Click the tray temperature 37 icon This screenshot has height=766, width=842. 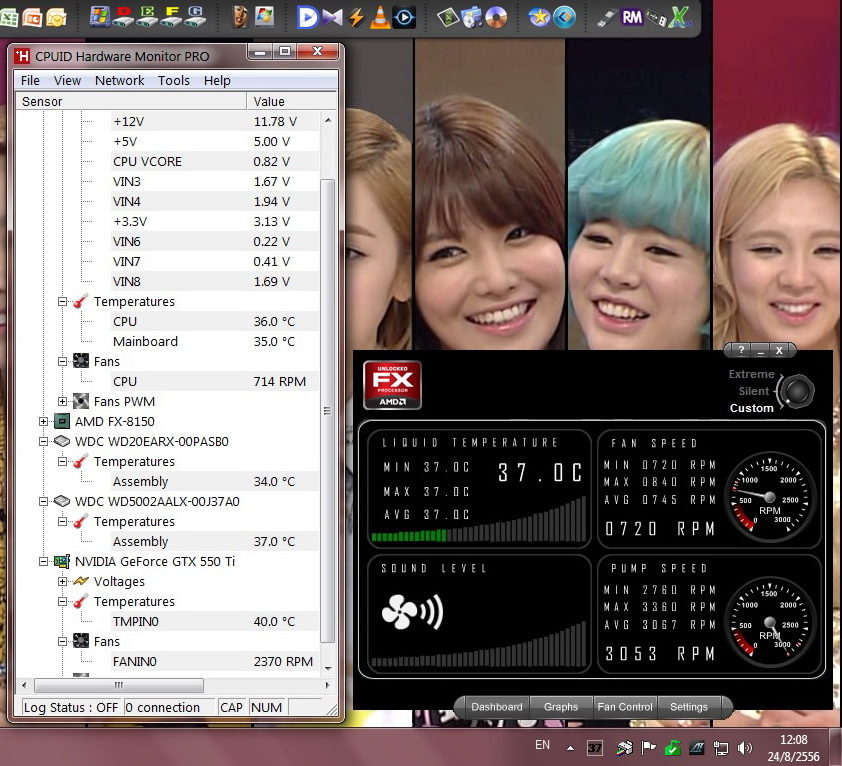click(594, 747)
